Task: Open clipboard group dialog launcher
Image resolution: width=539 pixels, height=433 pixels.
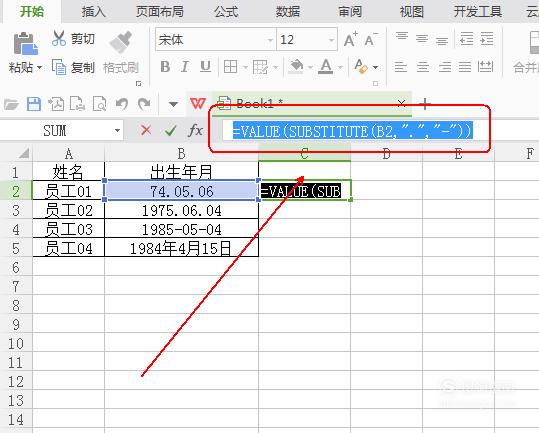Action: point(139,83)
